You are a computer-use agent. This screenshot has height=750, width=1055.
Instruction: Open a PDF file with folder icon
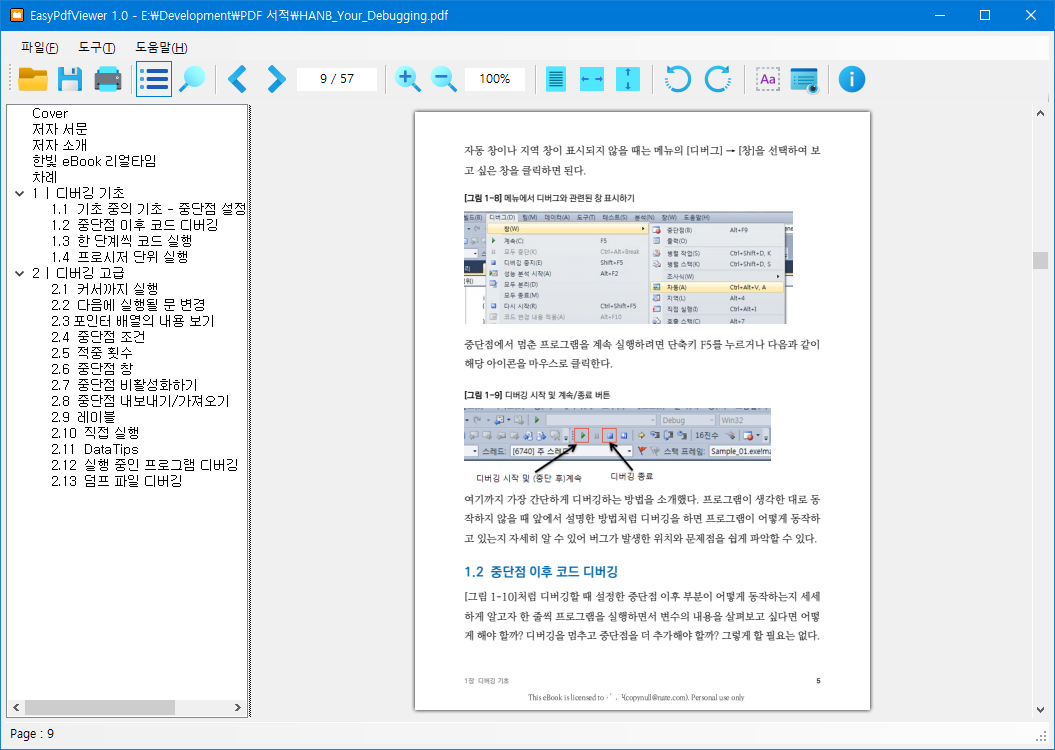click(32, 79)
